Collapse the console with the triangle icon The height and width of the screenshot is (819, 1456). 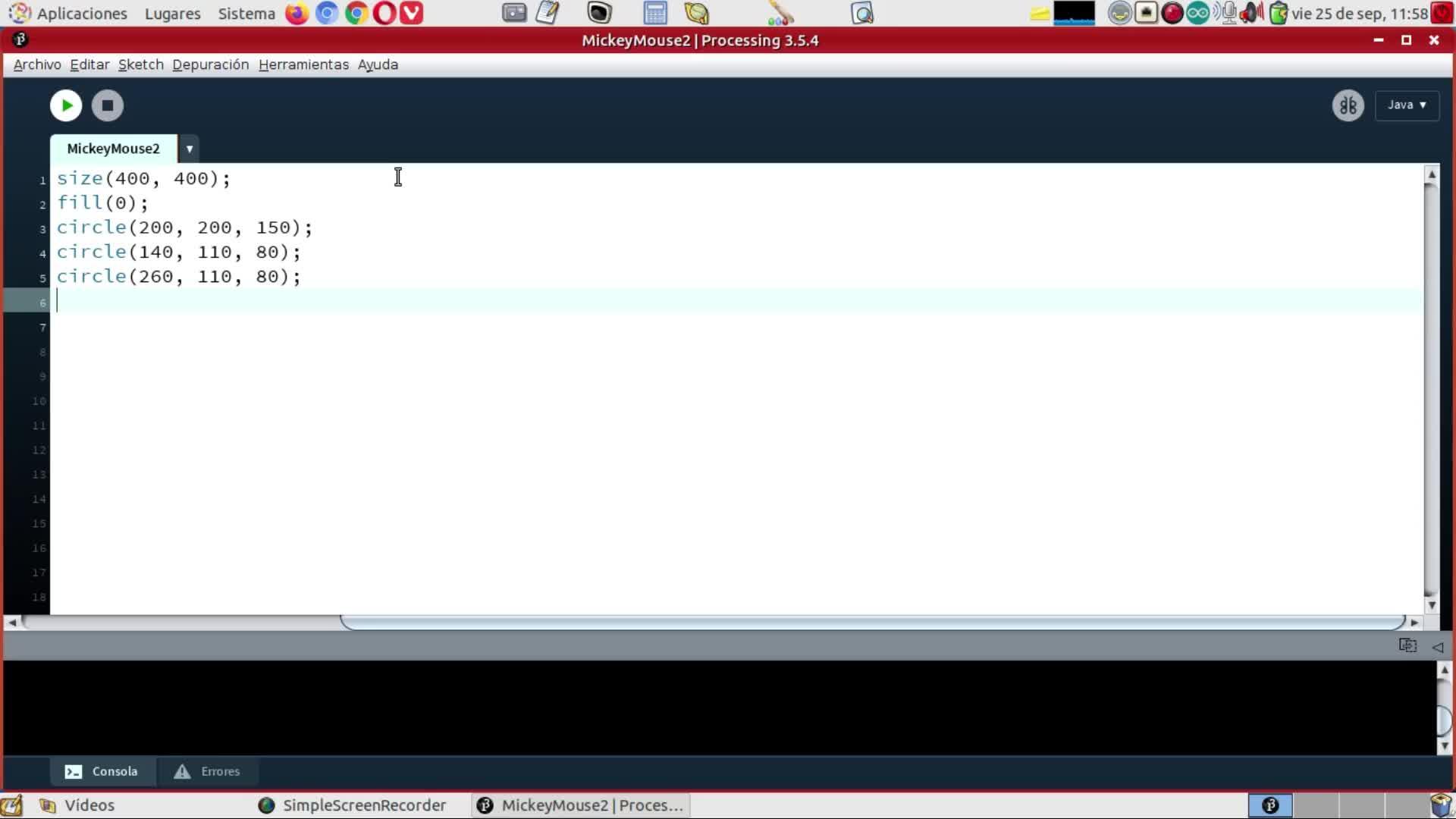1437,647
